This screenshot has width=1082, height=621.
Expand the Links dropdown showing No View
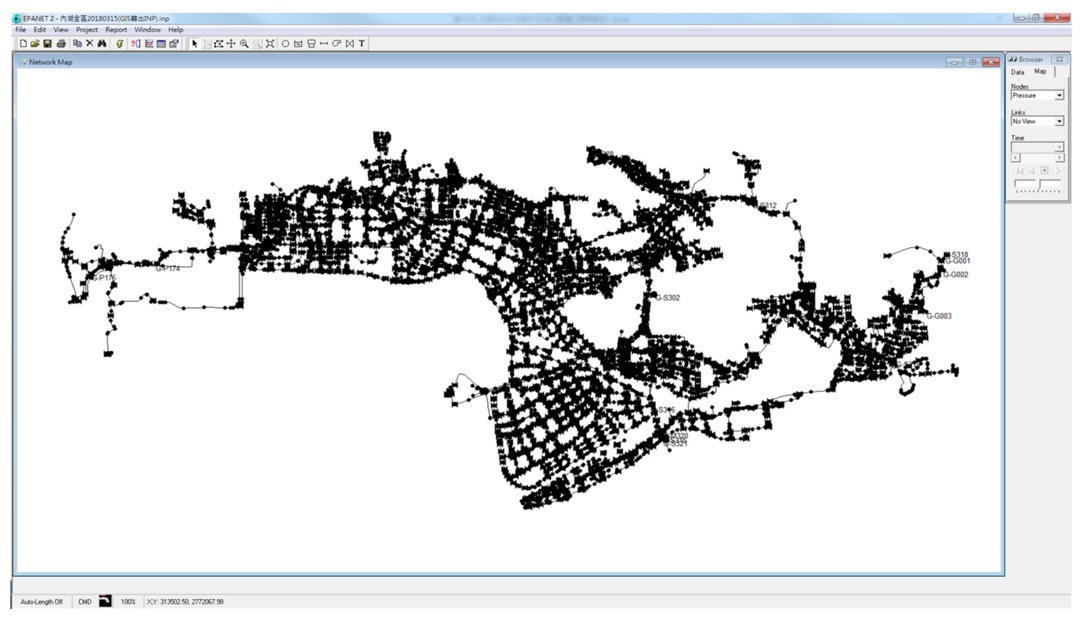[1059, 121]
